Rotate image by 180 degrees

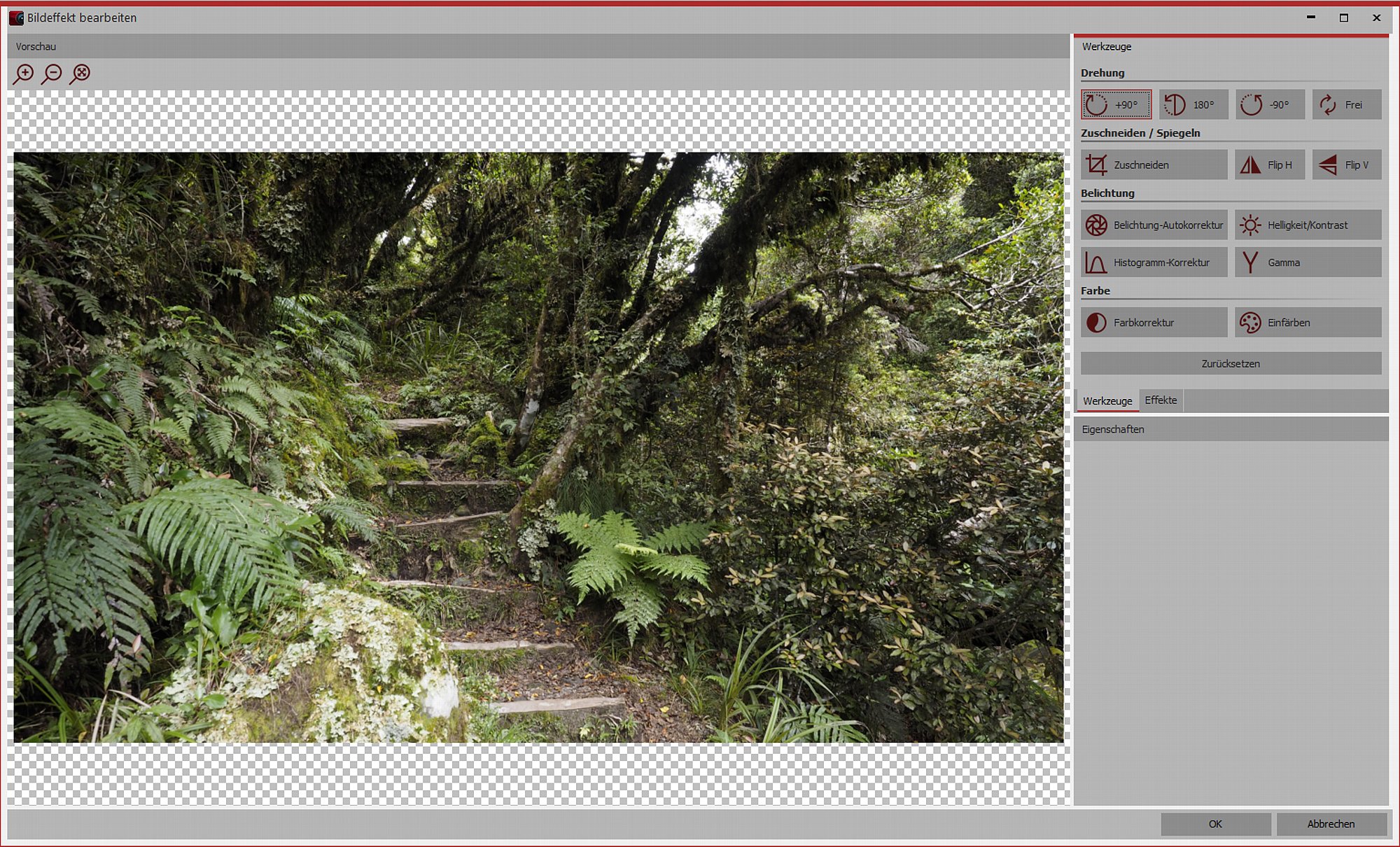tap(1193, 105)
